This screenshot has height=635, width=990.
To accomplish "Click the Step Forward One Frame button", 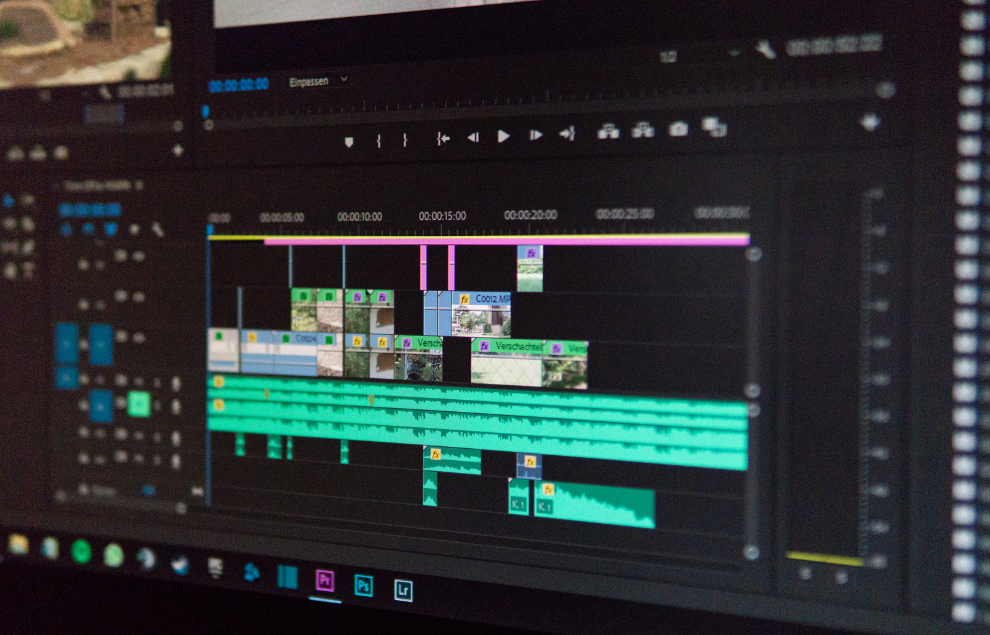I will click(x=536, y=135).
